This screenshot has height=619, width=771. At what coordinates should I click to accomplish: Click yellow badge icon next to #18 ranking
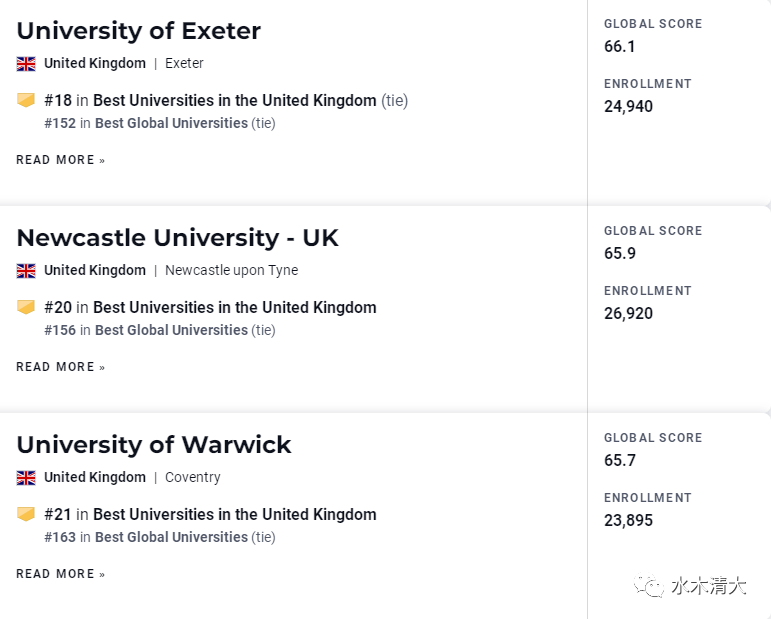(26, 100)
